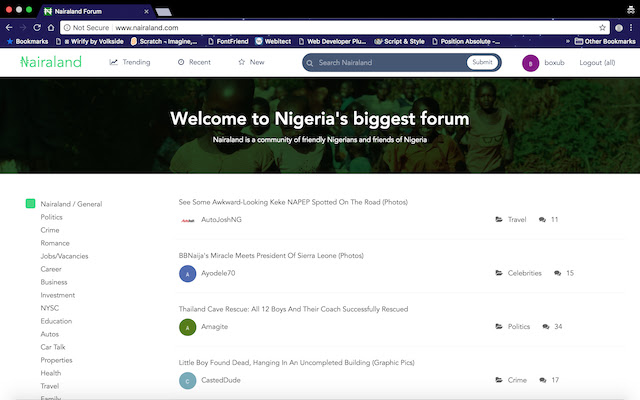Select the Nairaland Forum tab
640x400 pixels.
[x=96, y=11]
